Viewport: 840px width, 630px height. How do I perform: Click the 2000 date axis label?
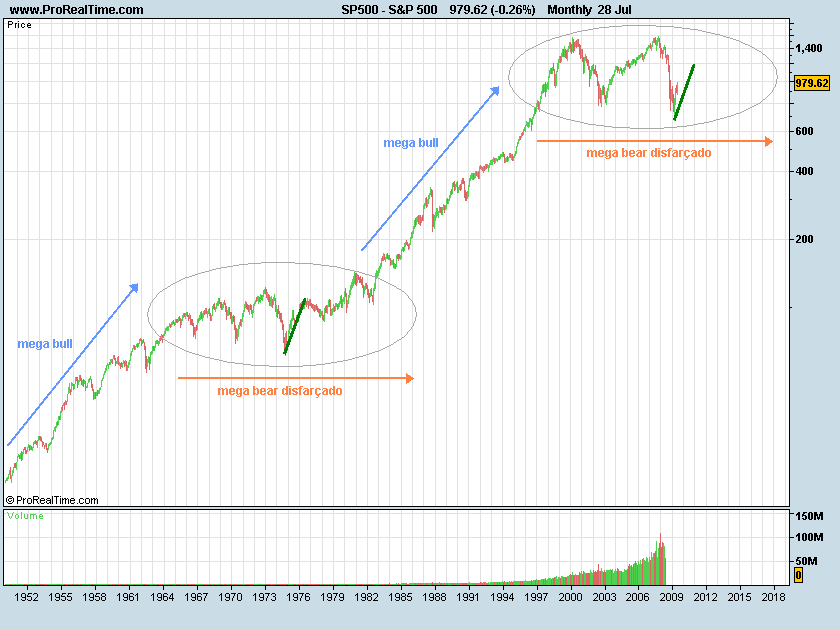(570, 597)
